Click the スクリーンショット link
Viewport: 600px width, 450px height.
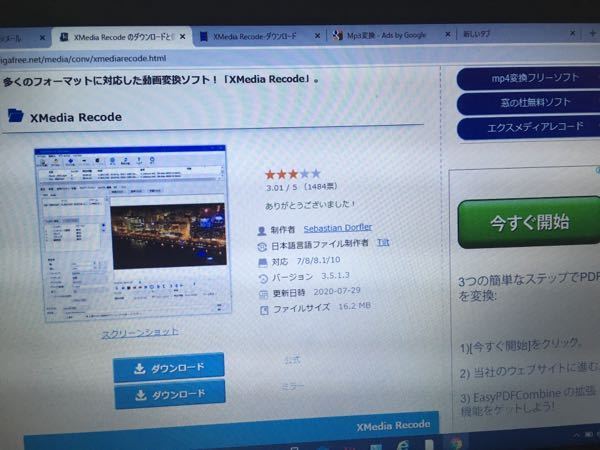[140, 333]
